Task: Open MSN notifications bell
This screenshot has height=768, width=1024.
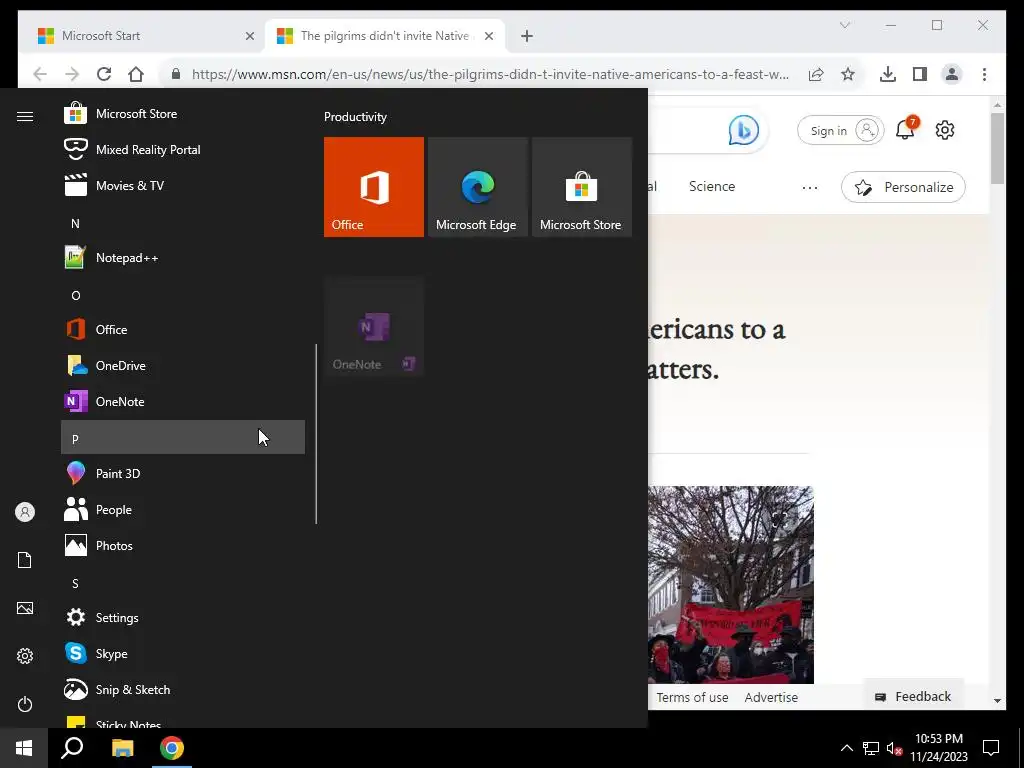Action: pos(906,129)
